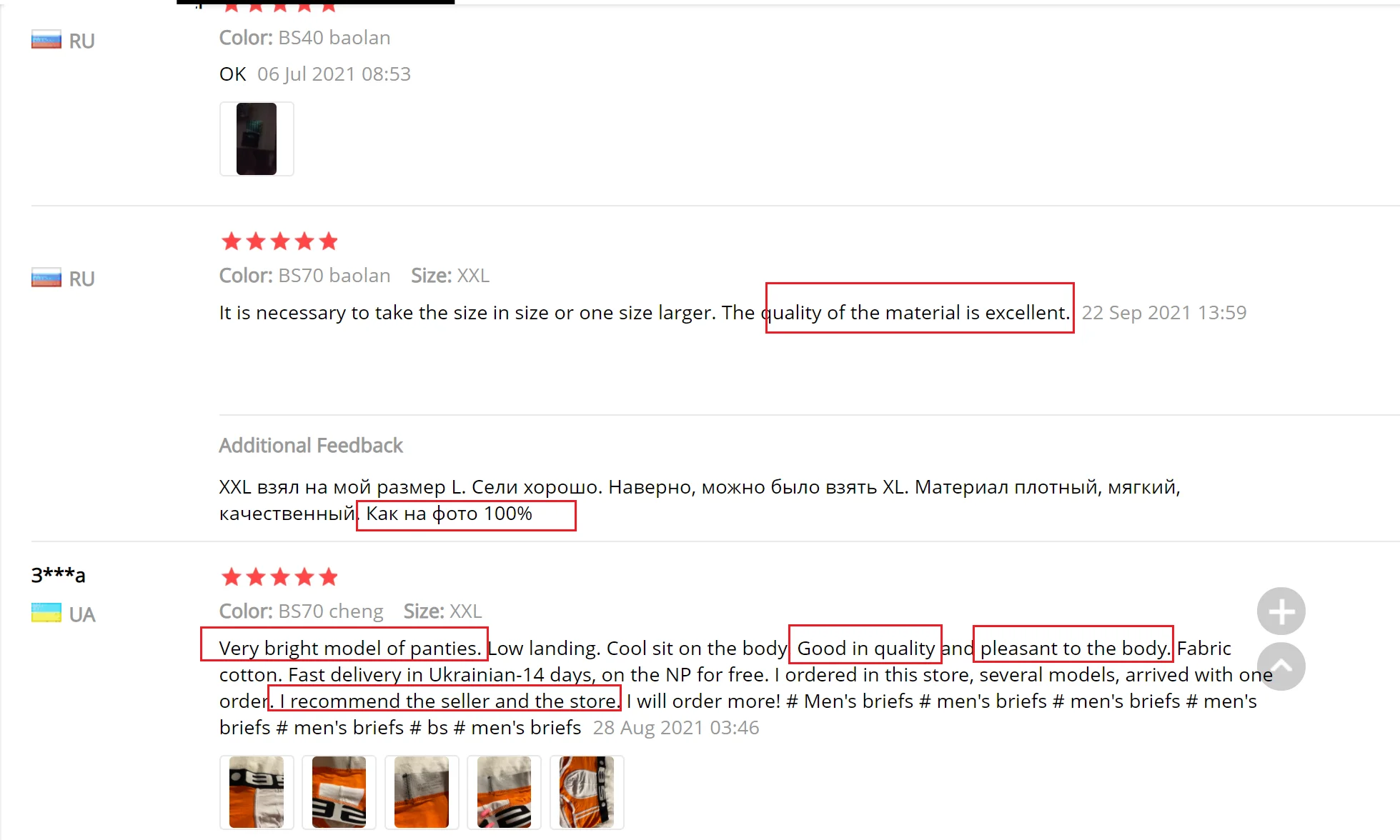The height and width of the screenshot is (840, 1400).
Task: Click the five-star rating of the BS70 baolan review
Action: (279, 241)
